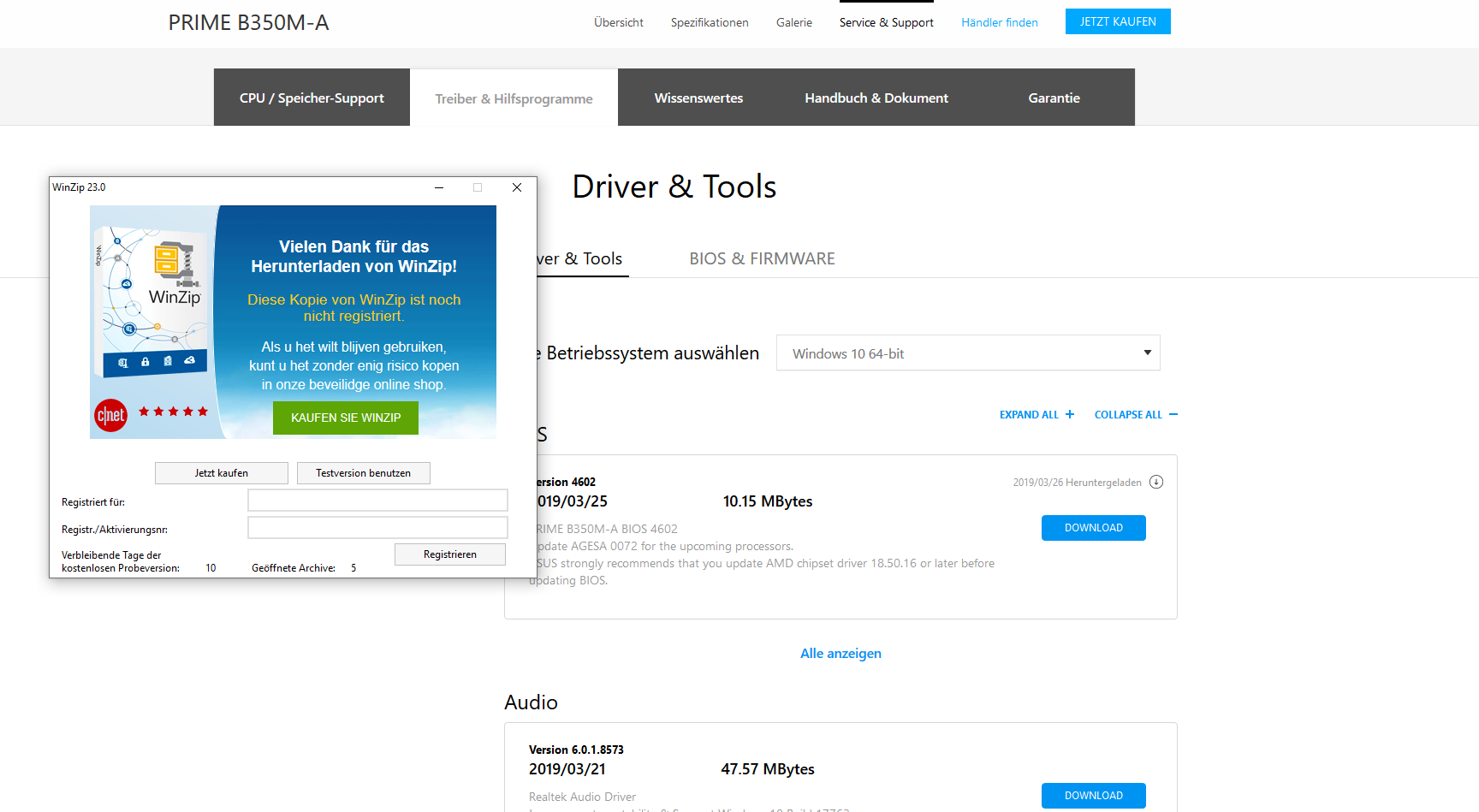Expand all driver sections
1479x812 pixels.
point(1036,415)
